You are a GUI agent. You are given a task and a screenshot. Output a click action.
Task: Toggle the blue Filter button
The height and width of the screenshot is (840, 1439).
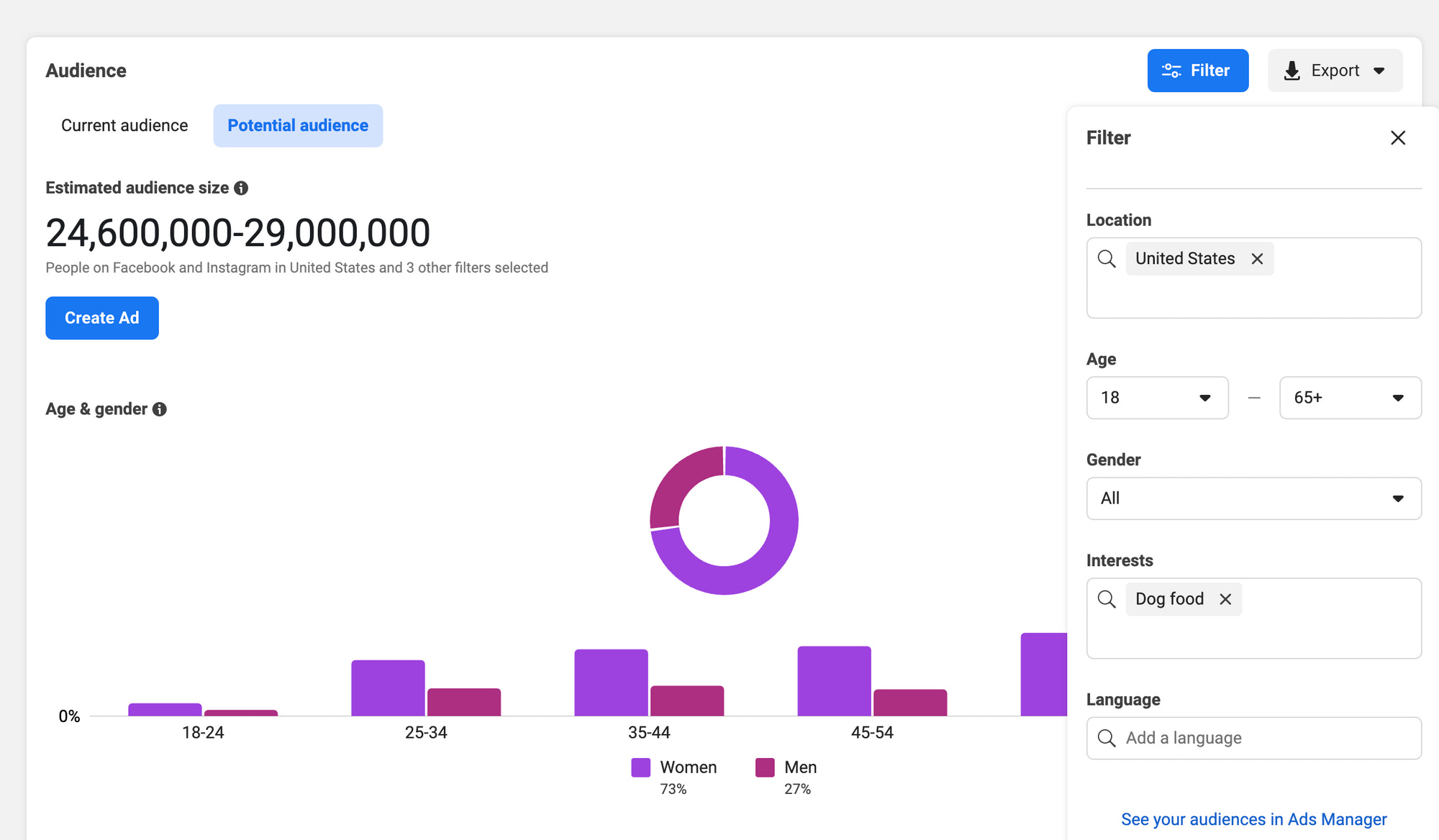[x=1197, y=70]
